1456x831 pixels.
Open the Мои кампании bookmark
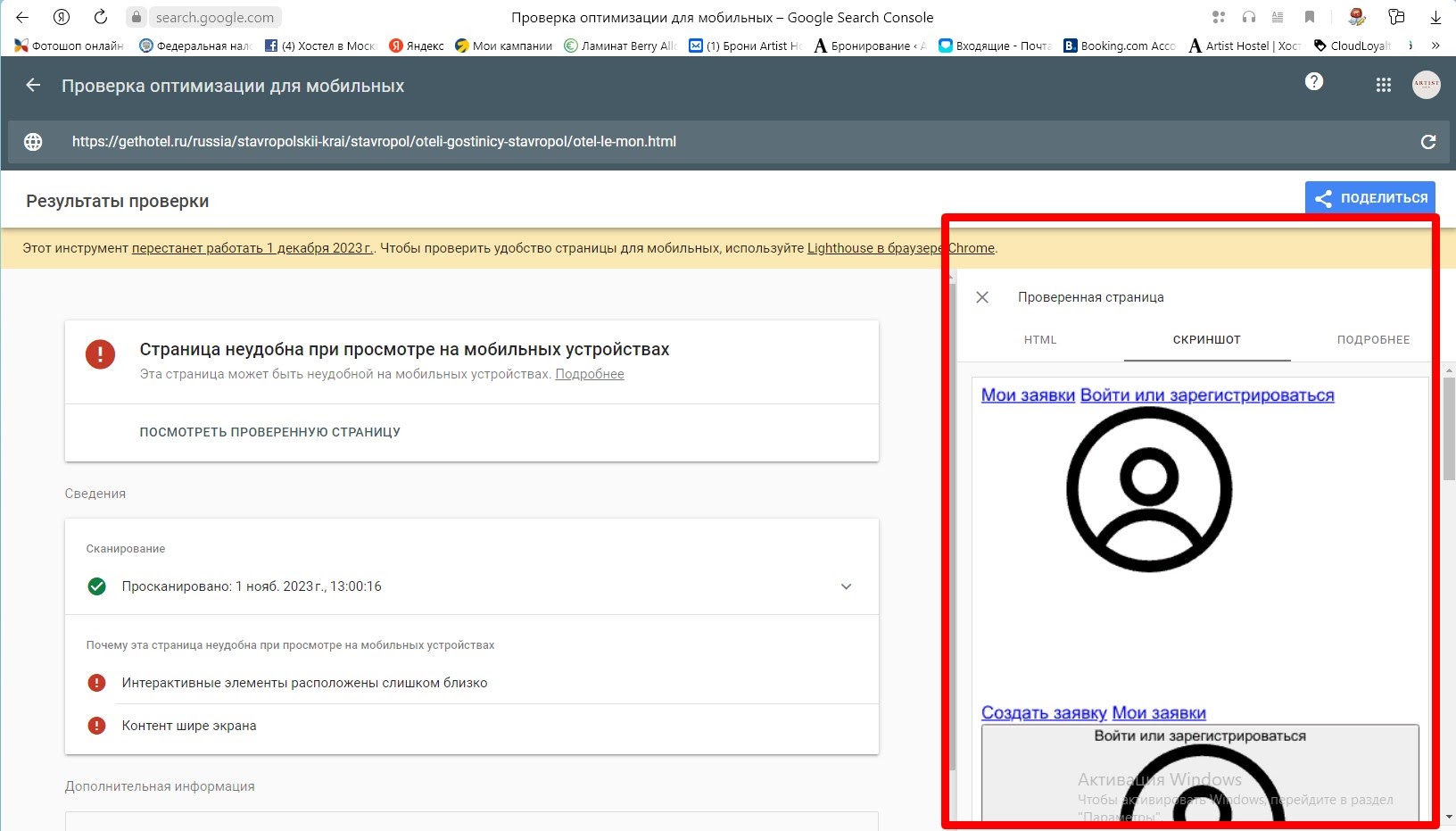pos(504,46)
